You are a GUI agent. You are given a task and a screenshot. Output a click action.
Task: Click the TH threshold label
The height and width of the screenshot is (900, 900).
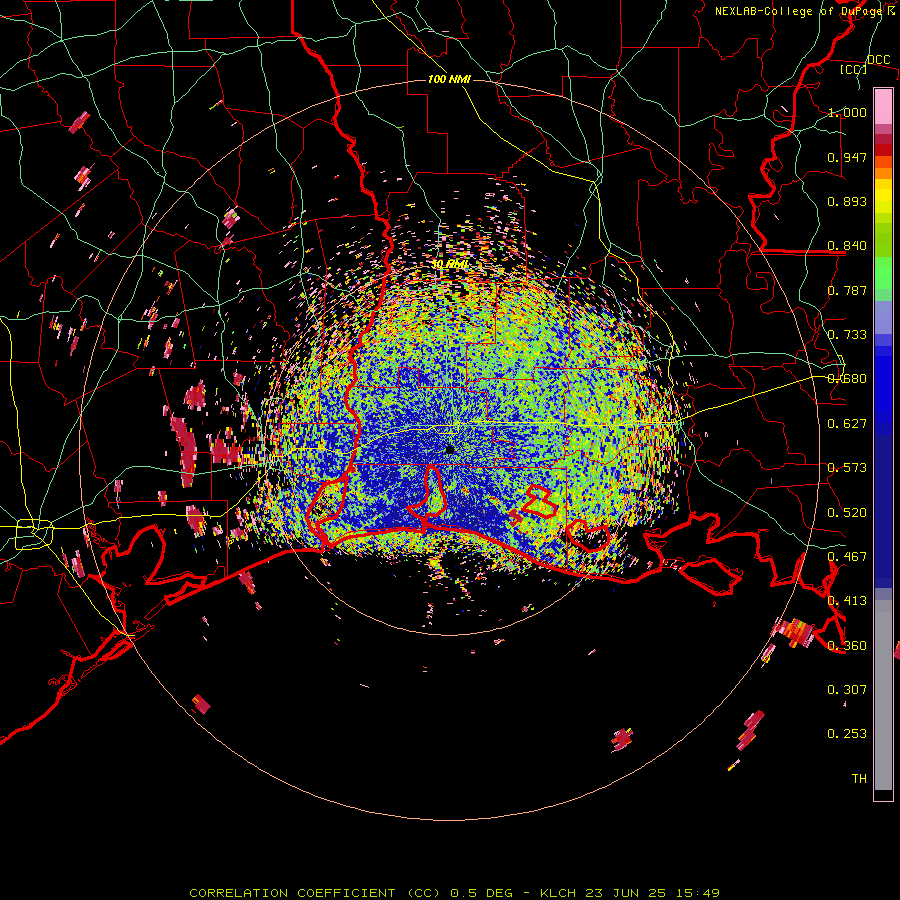[x=859, y=779]
